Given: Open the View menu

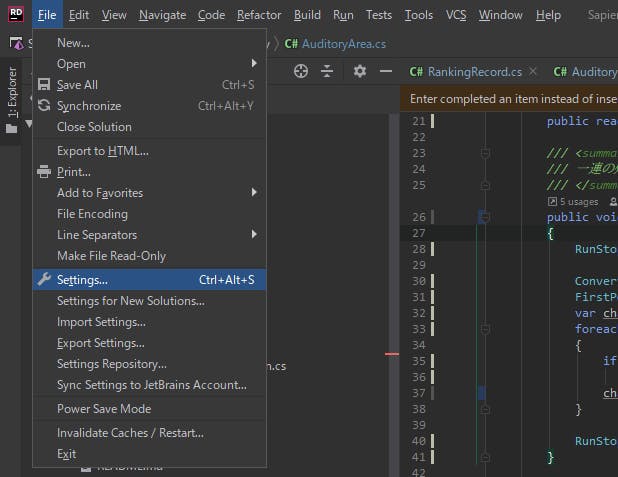Looking at the screenshot, I should click(x=114, y=15).
